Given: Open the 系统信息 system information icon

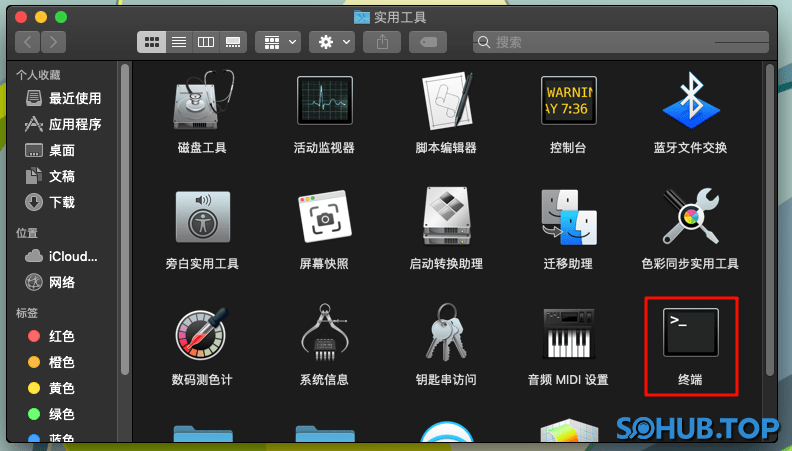Looking at the screenshot, I should click(324, 332).
